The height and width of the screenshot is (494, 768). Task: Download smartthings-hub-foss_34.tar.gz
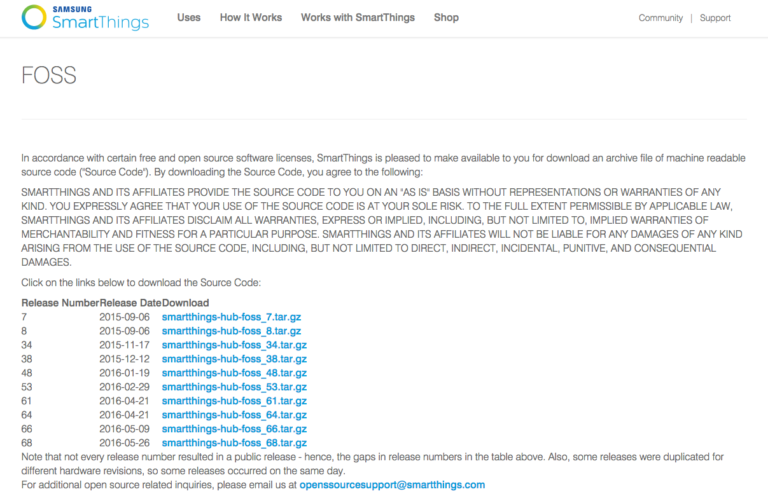click(234, 345)
